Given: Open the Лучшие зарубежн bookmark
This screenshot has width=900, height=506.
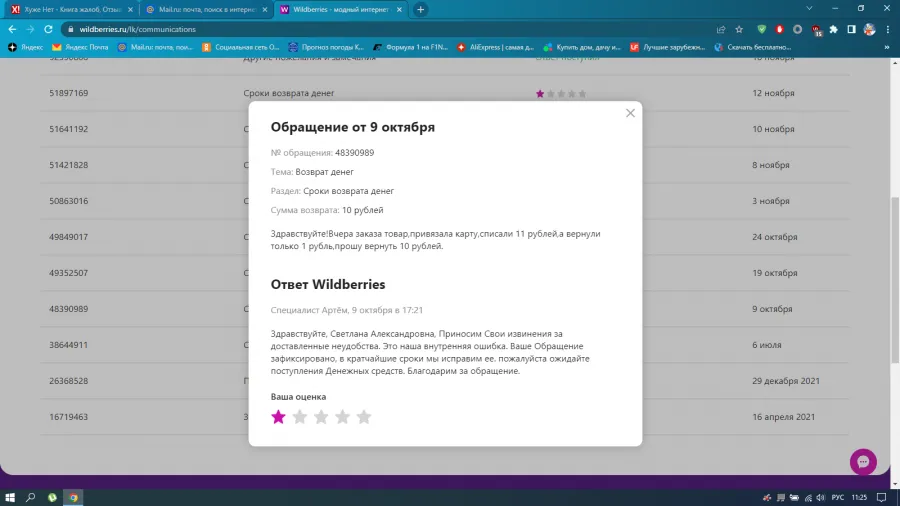Looking at the screenshot, I should 668,47.
